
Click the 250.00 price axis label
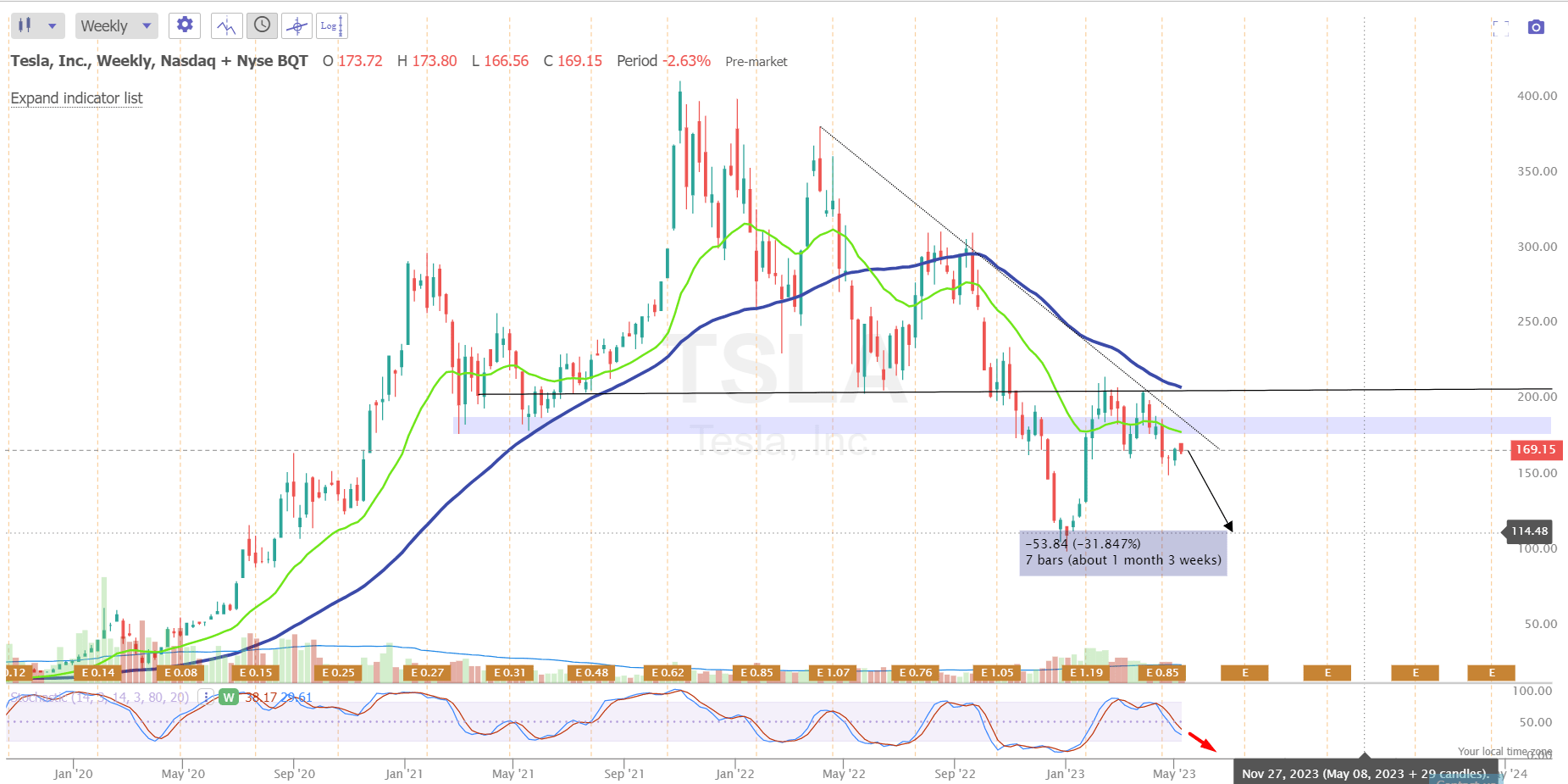[1537, 321]
